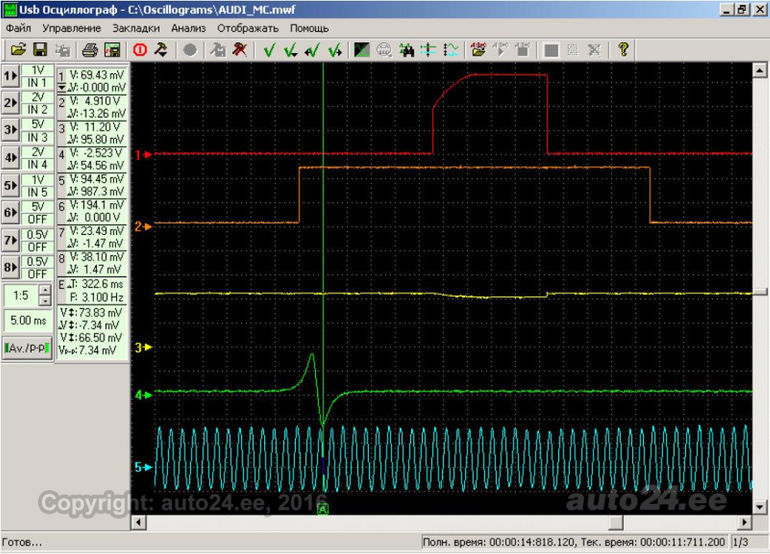This screenshot has height=554, width=770.
Task: Open the Помощь menu
Action: click(x=309, y=28)
